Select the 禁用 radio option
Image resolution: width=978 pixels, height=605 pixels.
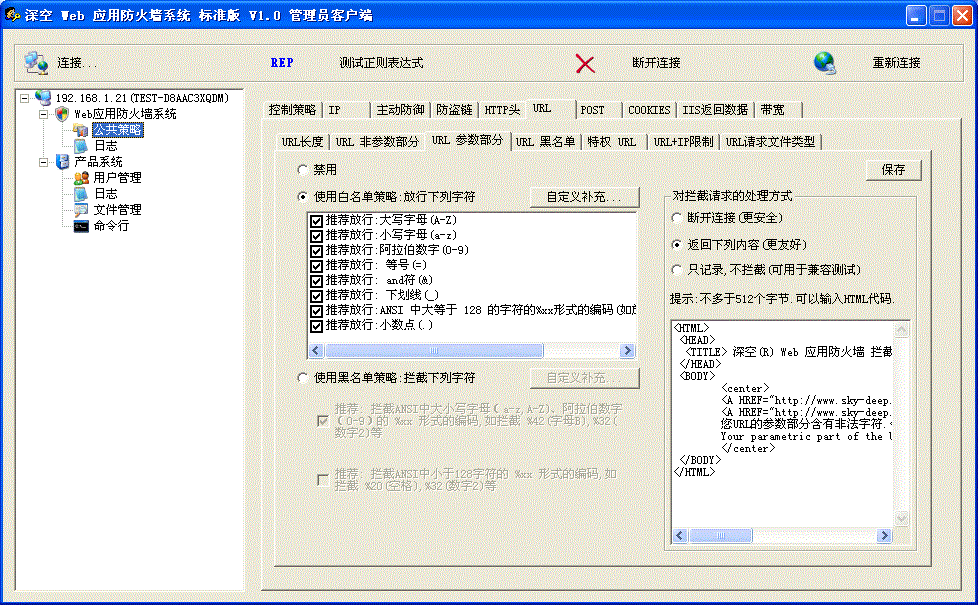[x=303, y=169]
